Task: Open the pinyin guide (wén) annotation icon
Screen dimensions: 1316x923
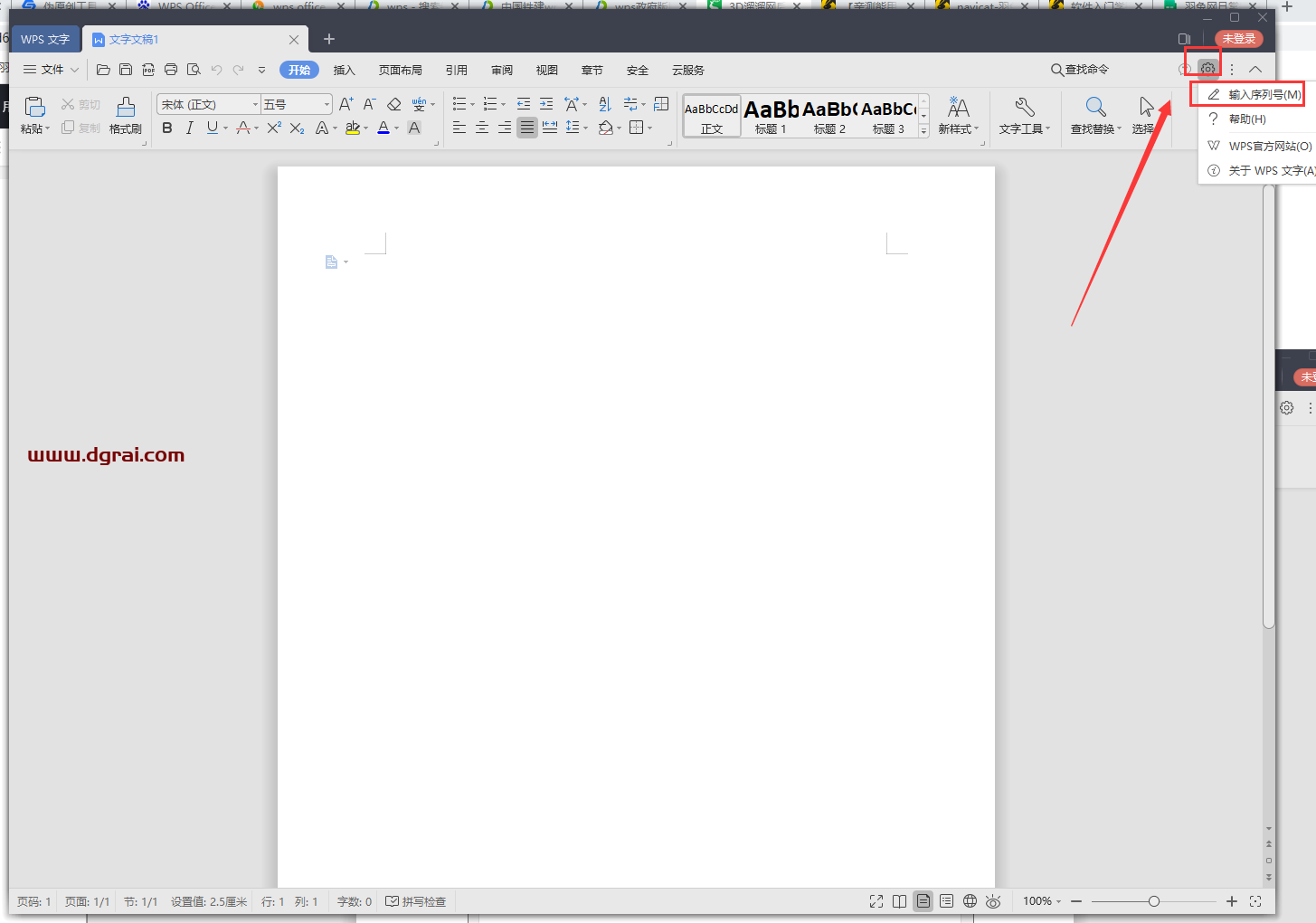Action: click(x=420, y=103)
